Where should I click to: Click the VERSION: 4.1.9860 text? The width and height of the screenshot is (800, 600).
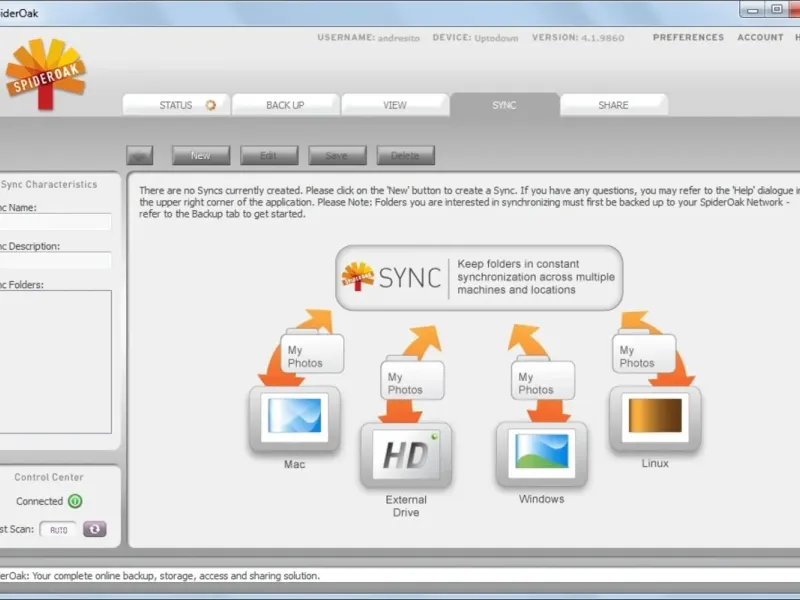pos(578,38)
